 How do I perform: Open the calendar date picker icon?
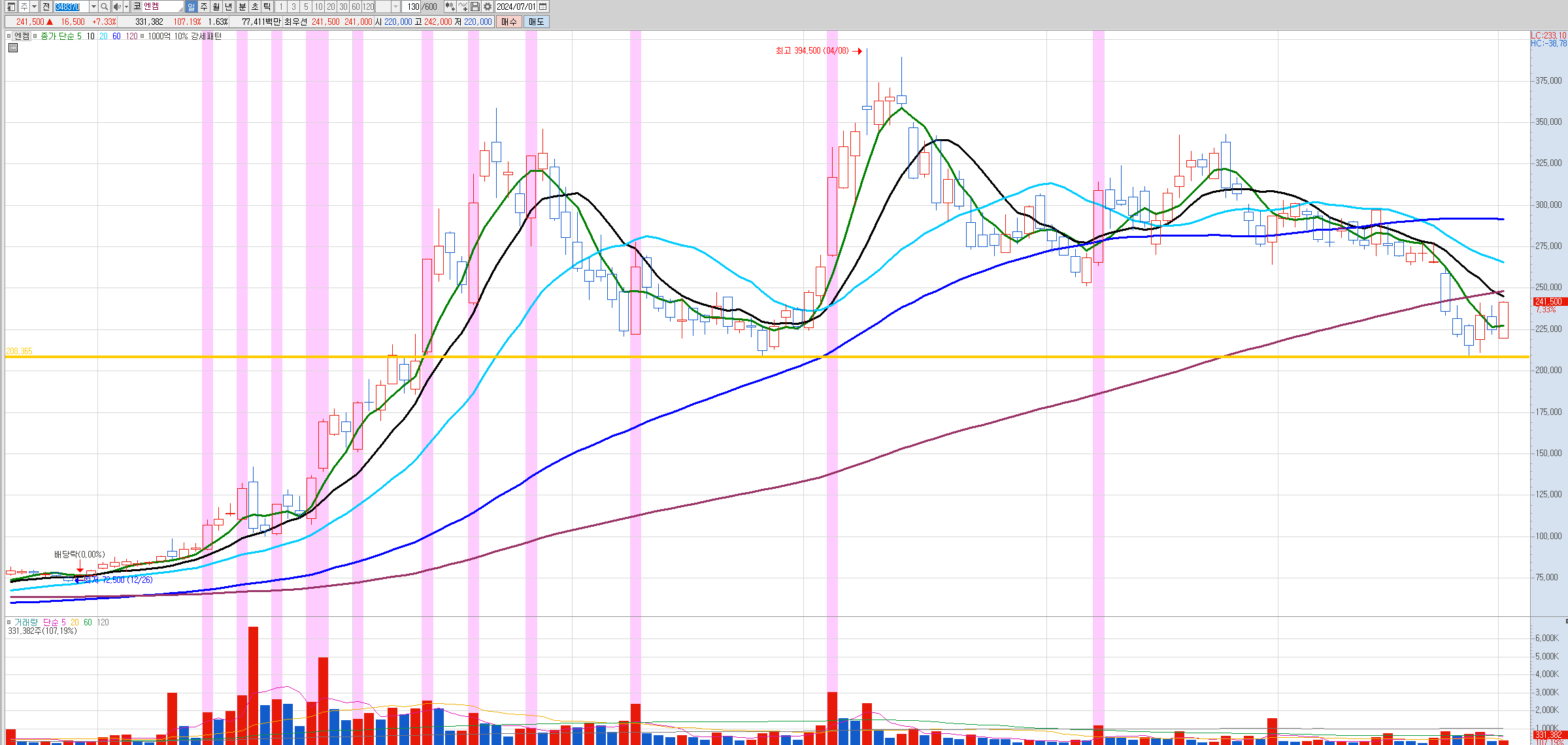point(542,7)
